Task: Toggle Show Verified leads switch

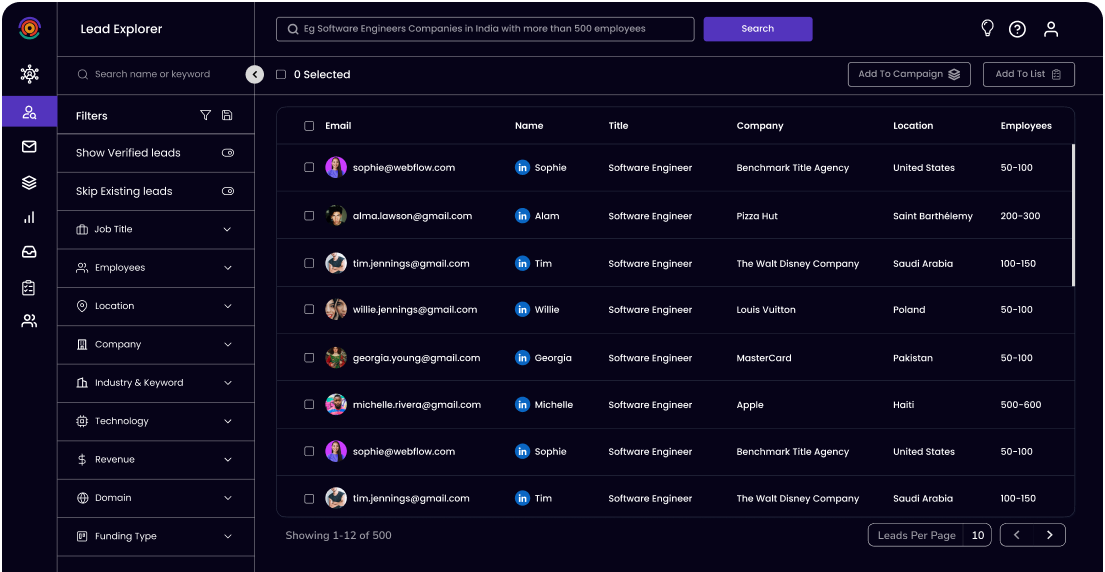Action: (x=227, y=153)
